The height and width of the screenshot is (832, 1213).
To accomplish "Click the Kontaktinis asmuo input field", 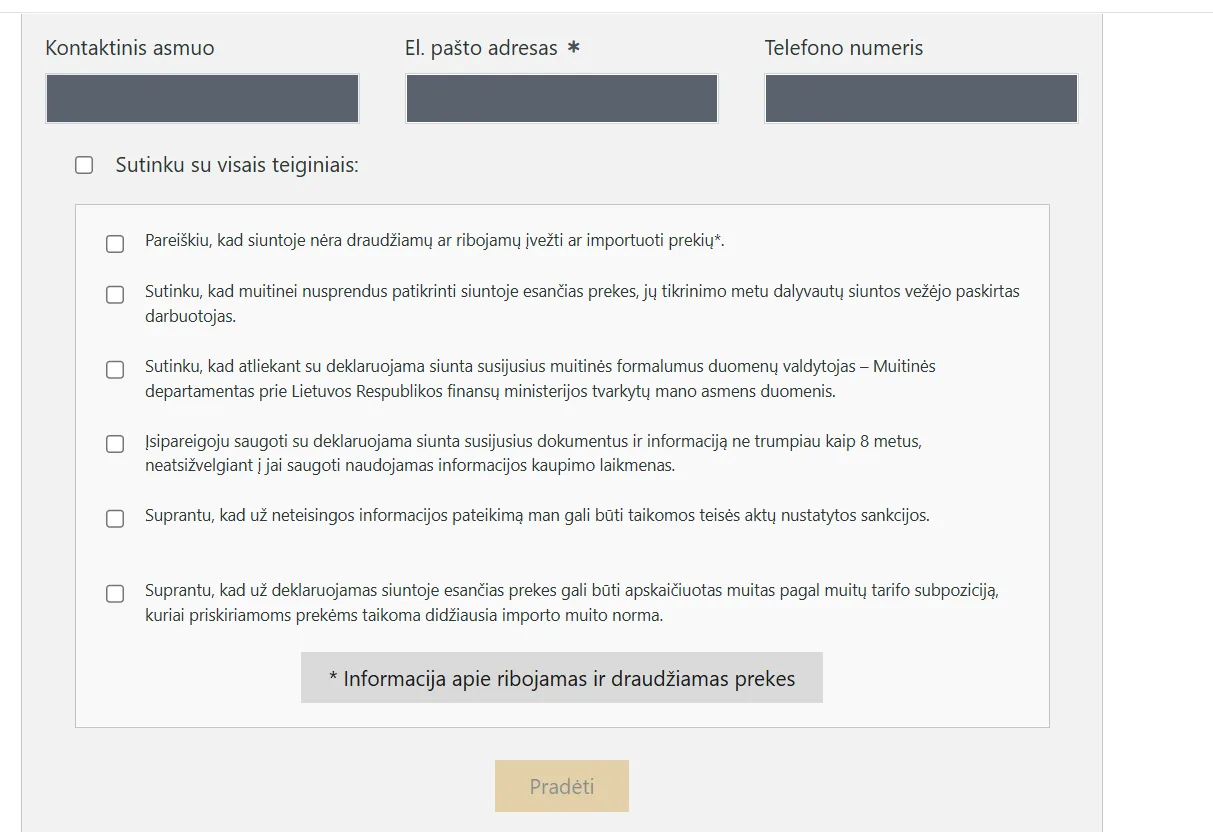I will tap(202, 98).
